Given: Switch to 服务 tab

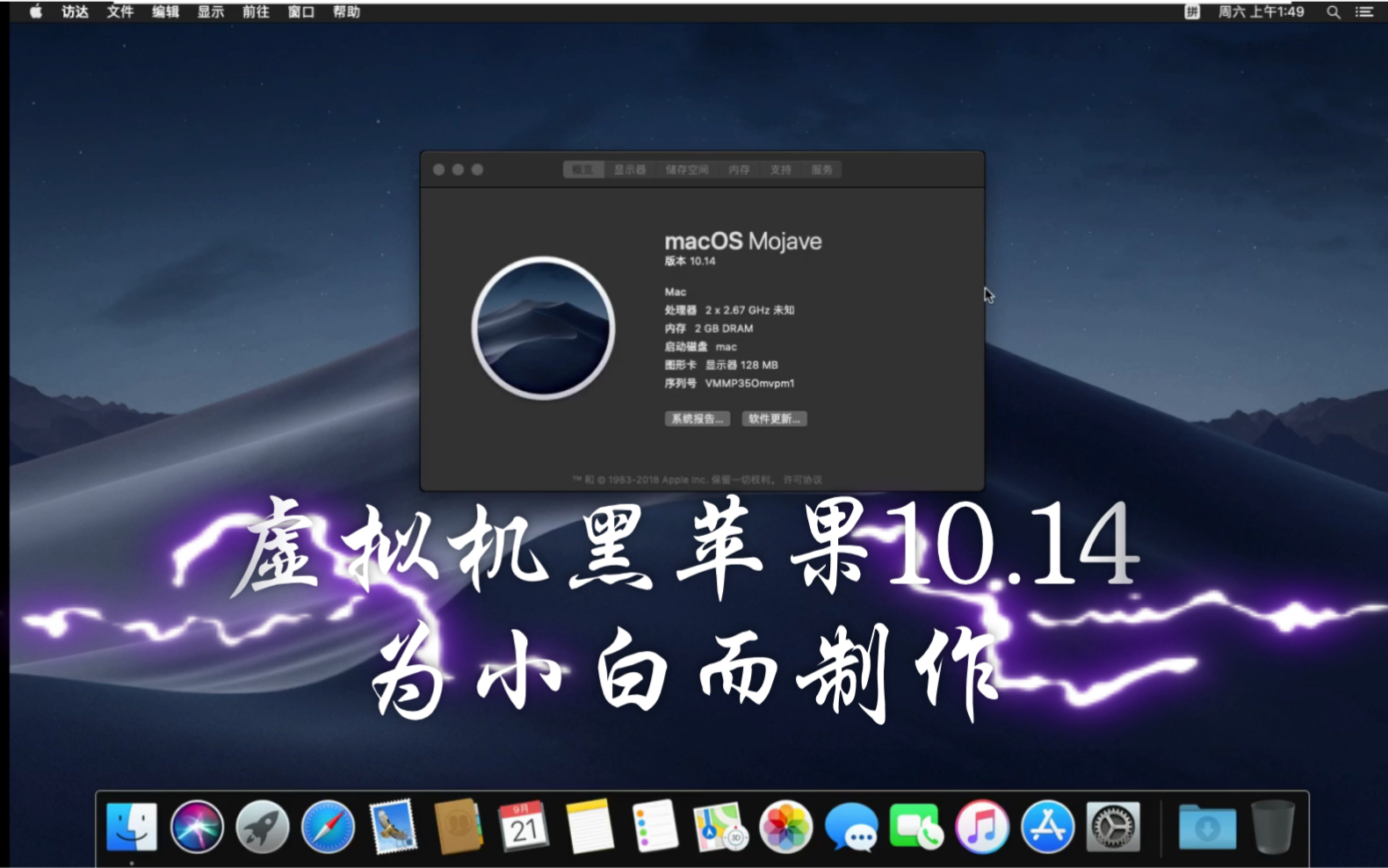Looking at the screenshot, I should pyautogui.click(x=821, y=170).
